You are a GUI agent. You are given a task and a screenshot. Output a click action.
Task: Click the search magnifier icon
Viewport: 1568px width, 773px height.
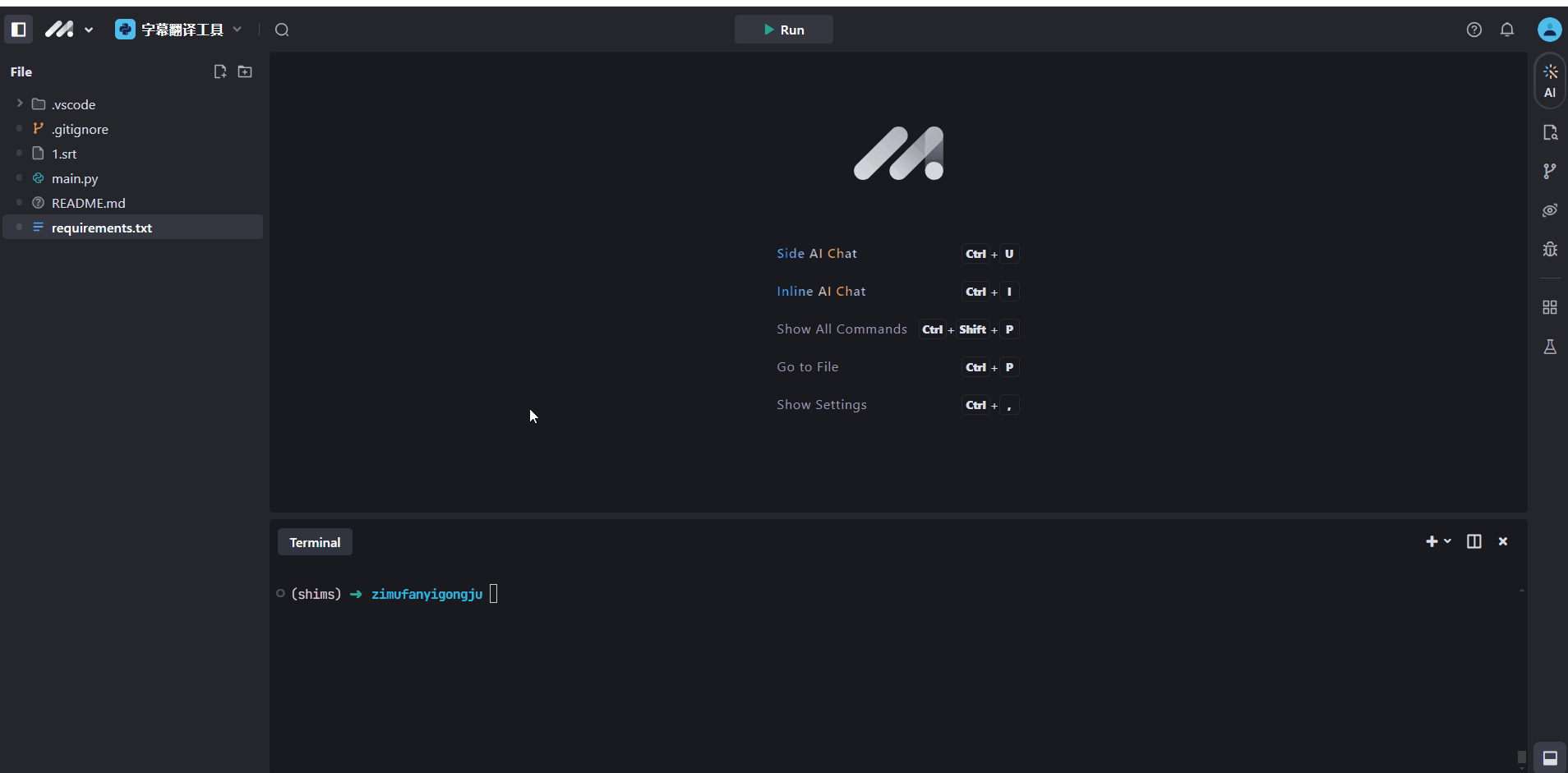(x=282, y=30)
